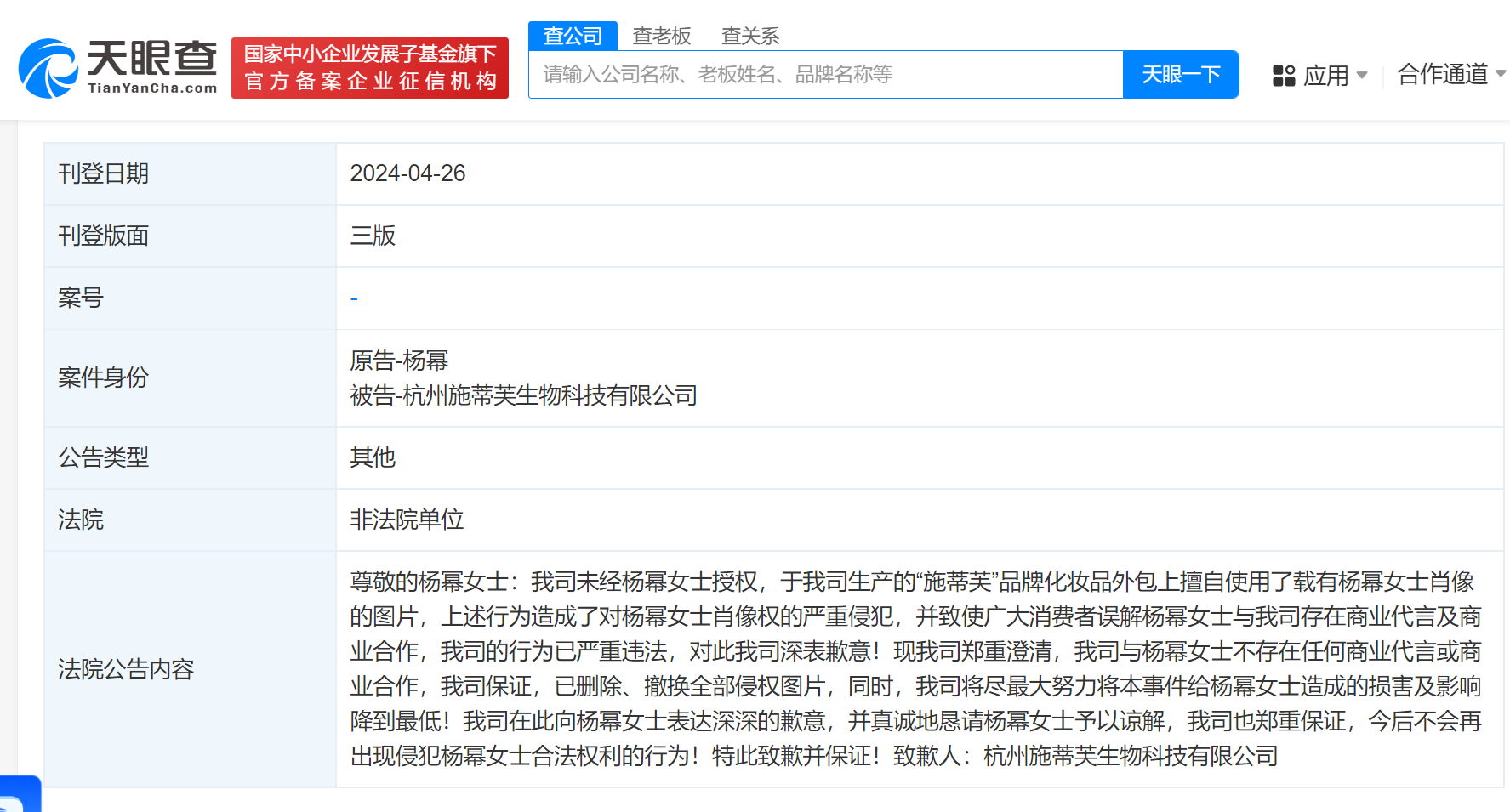Image resolution: width=1510 pixels, height=812 pixels.
Task: Click the Tianyancha blue swirl logo icon
Action: coord(48,68)
